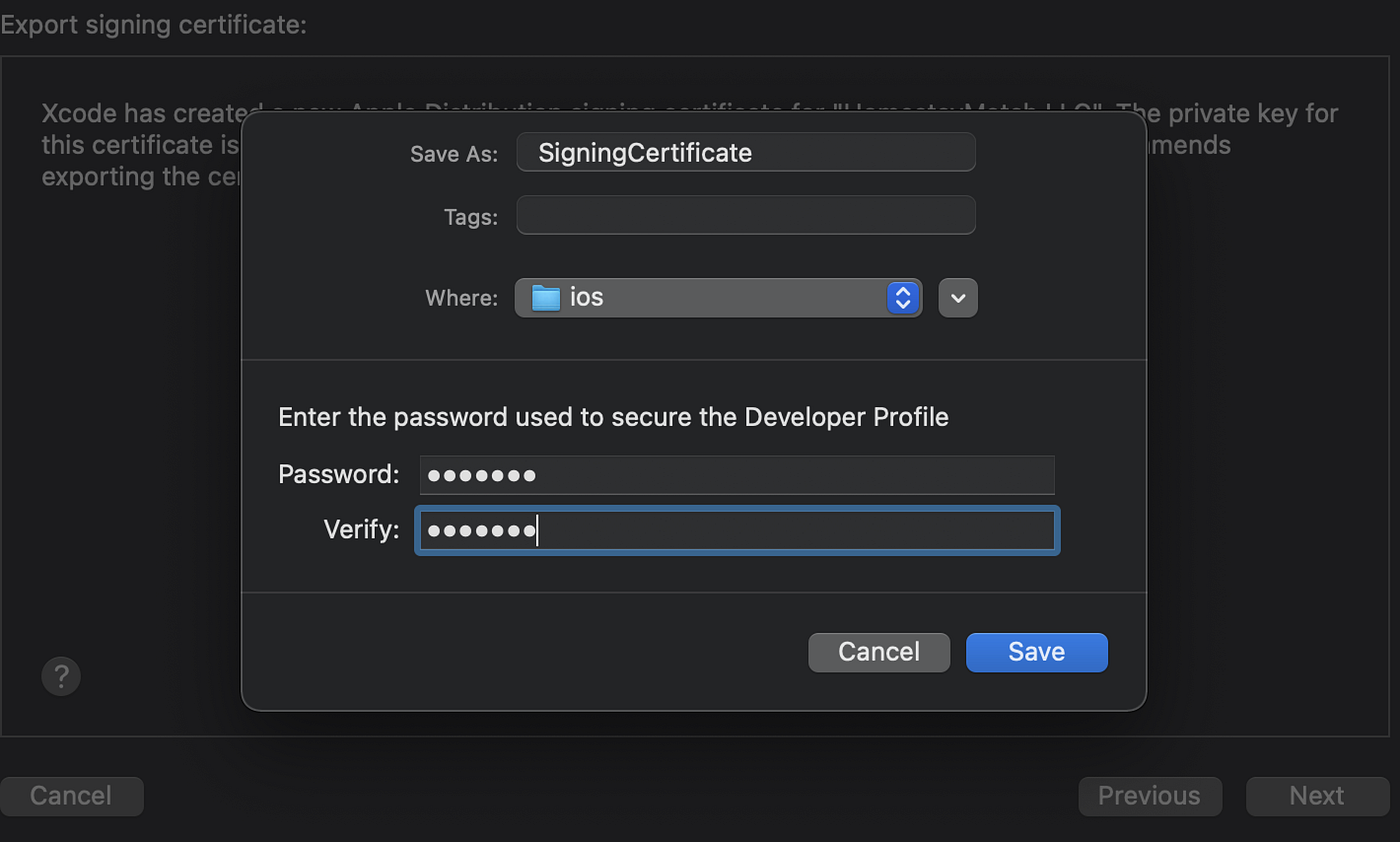The height and width of the screenshot is (842, 1400).
Task: Click the "Where:" label
Action: 461,298
